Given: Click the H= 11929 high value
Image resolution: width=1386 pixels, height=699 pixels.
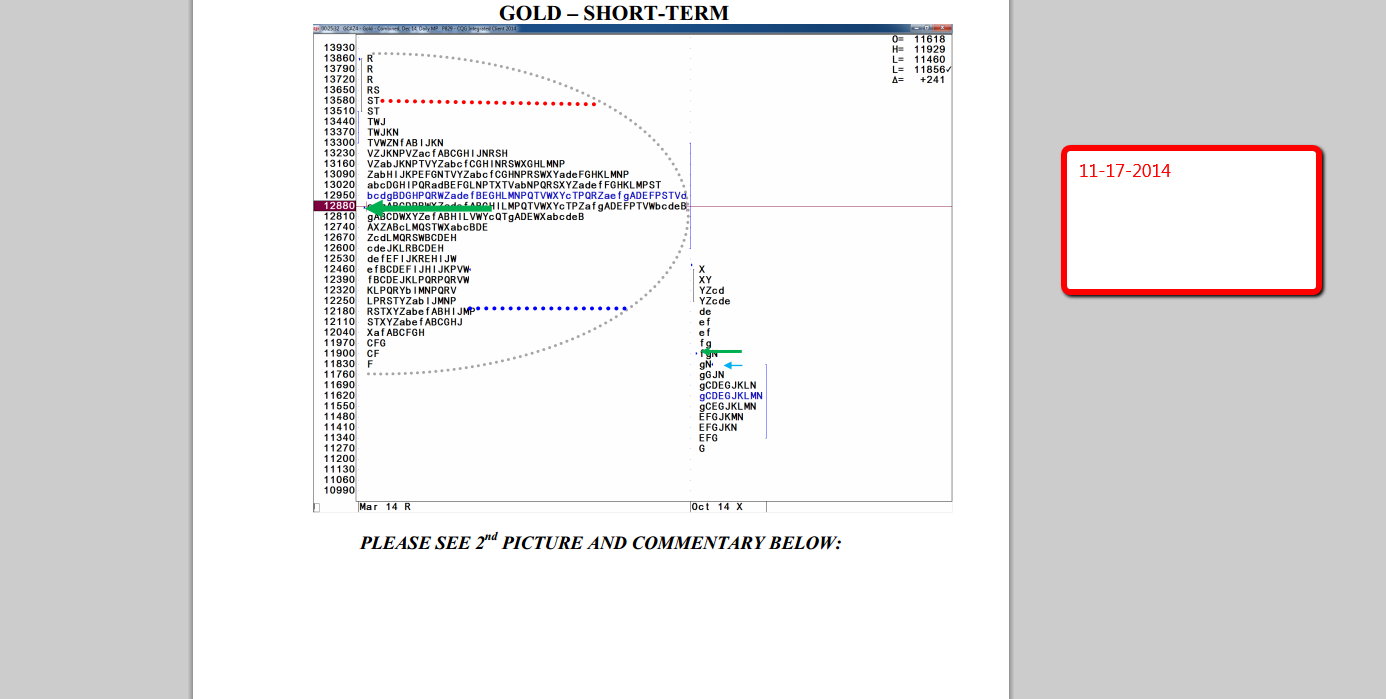Looking at the screenshot, I should pyautogui.click(x=918, y=49).
